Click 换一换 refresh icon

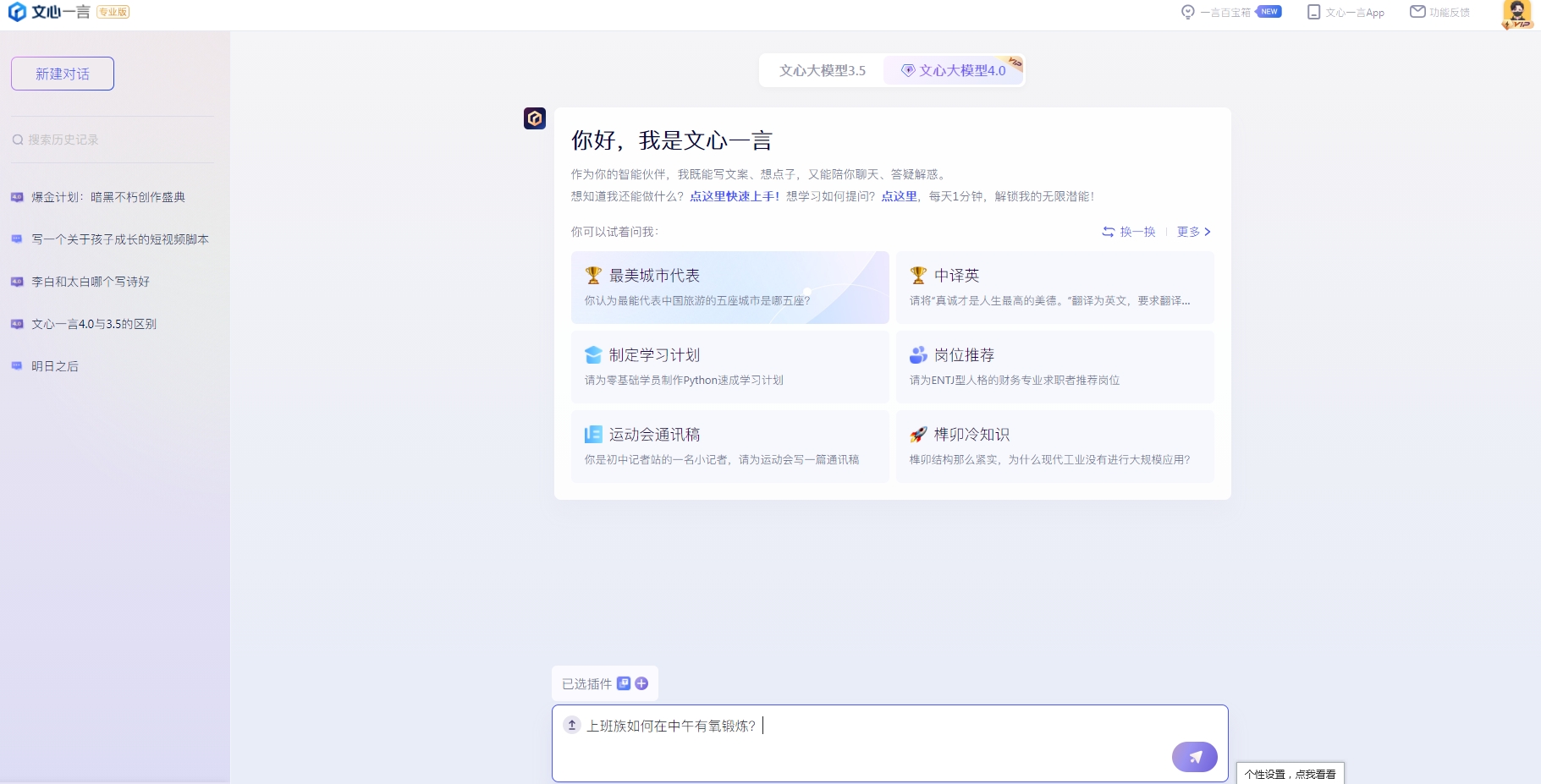click(1109, 232)
